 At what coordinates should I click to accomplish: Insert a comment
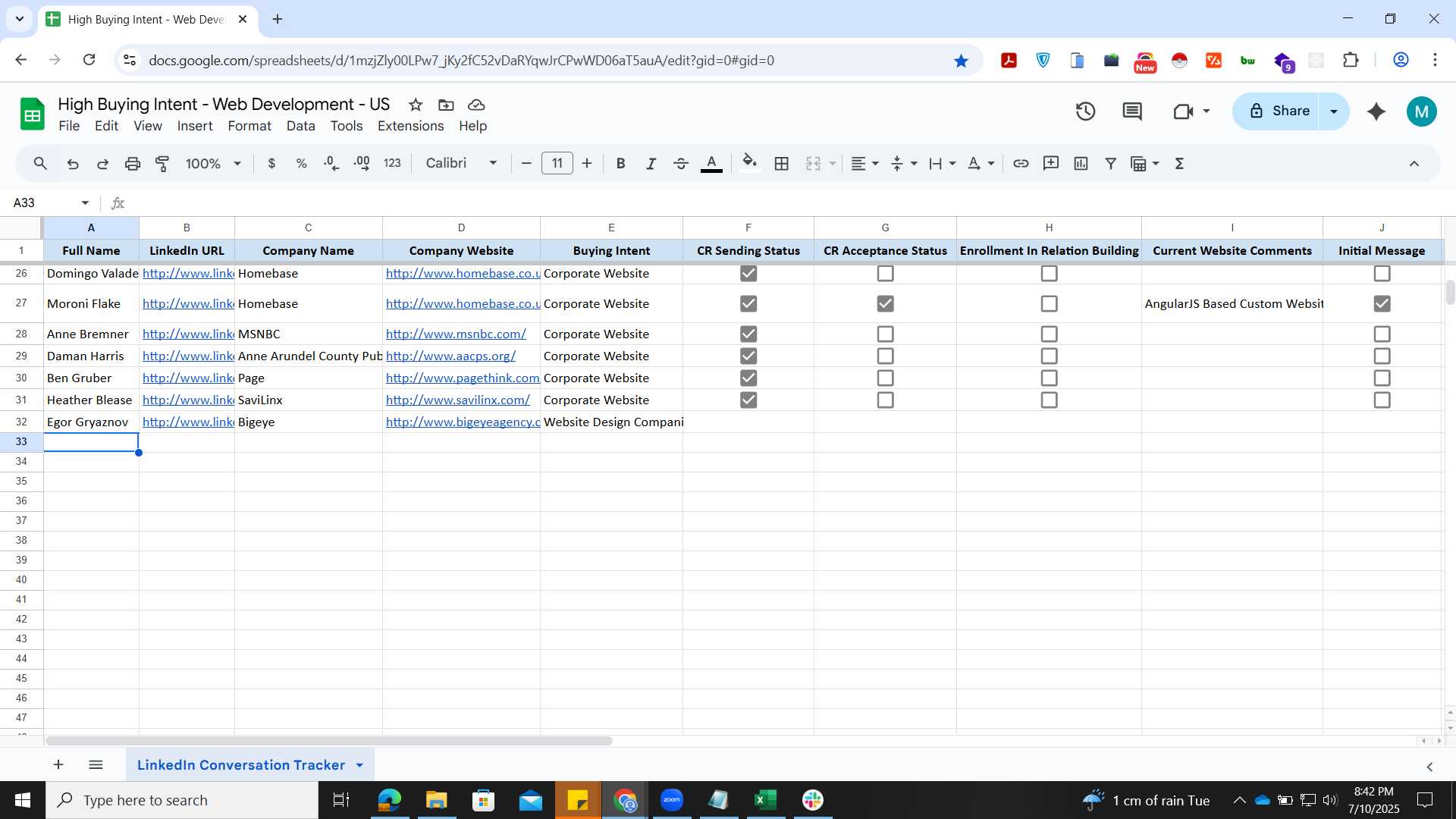[x=1051, y=163]
